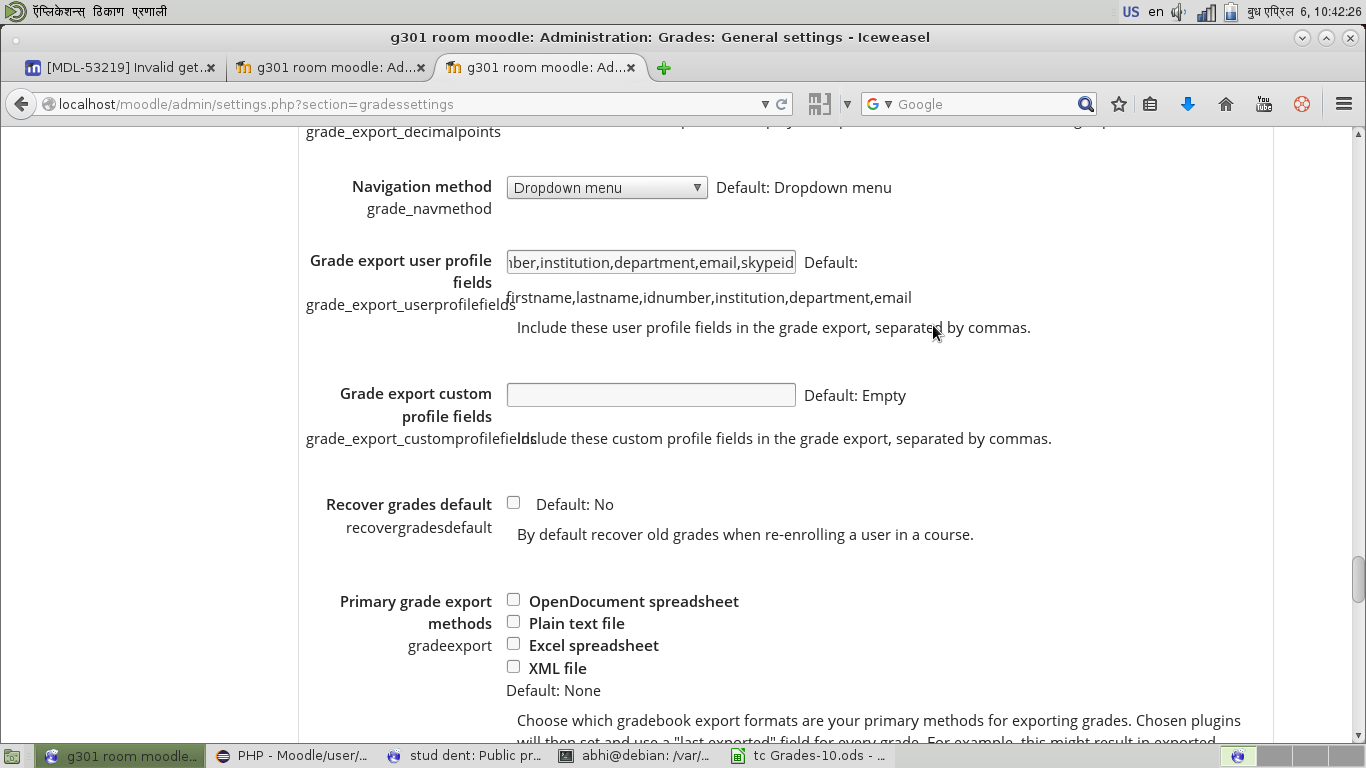Image resolution: width=1366 pixels, height=768 pixels.
Task: Go back with the browser back arrow
Action: (21, 104)
